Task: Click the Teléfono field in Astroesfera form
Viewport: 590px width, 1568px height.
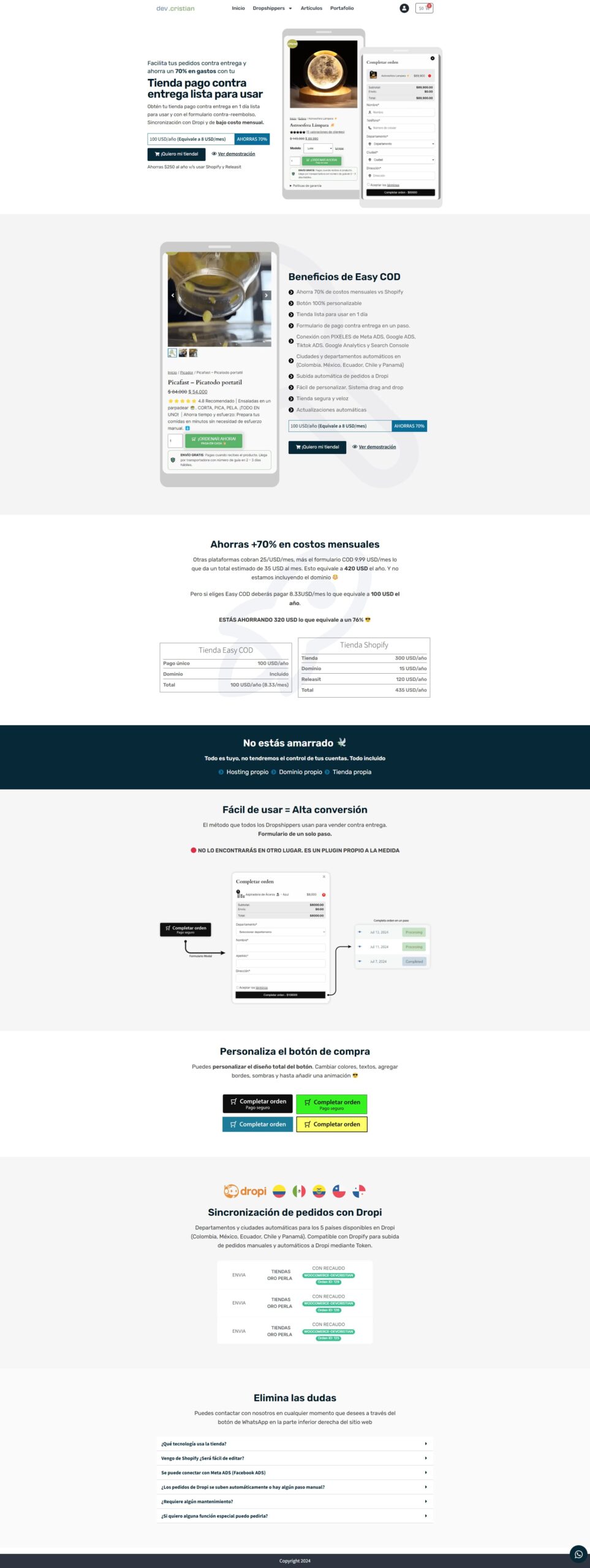Action: (x=401, y=128)
